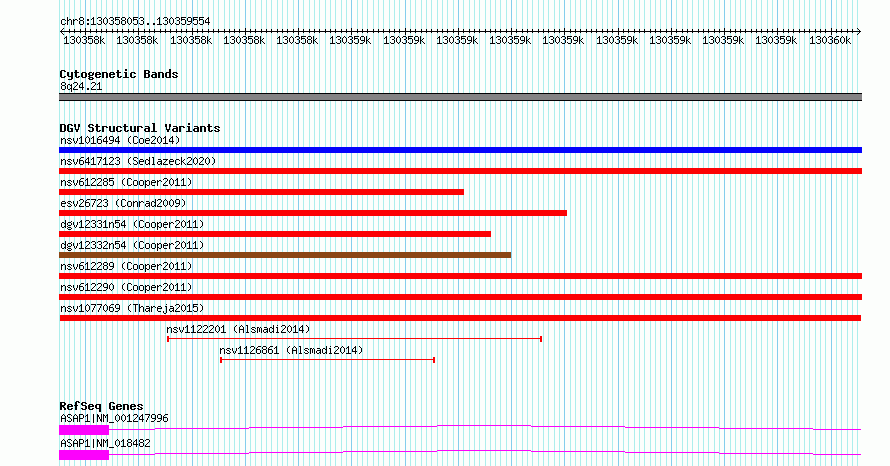
Task: Select the thin nsv1126861 variant line
Action: (x=328, y=360)
